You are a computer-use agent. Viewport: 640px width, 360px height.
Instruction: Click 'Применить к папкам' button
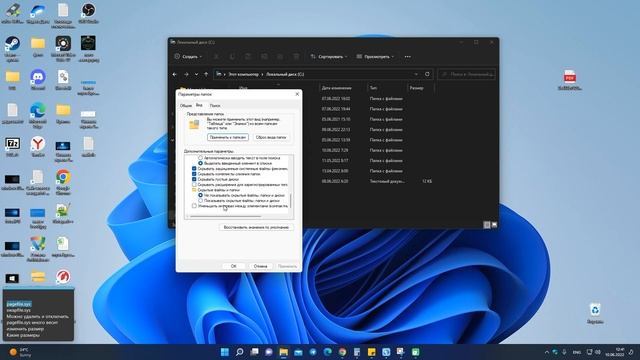pyautogui.click(x=228, y=137)
